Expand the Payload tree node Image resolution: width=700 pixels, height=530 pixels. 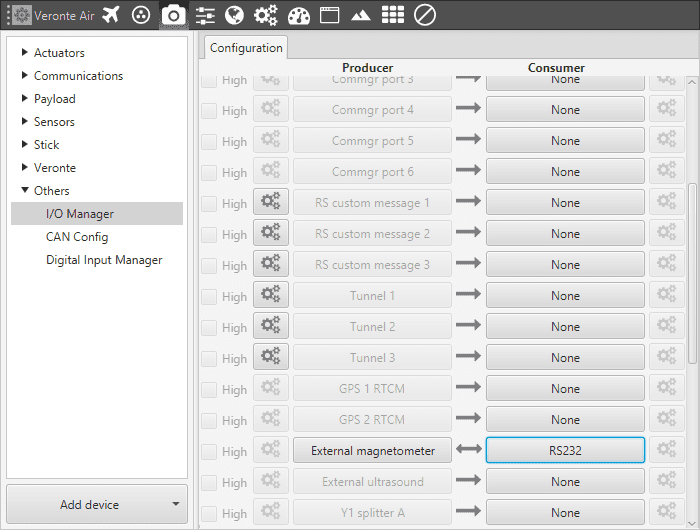(x=25, y=98)
